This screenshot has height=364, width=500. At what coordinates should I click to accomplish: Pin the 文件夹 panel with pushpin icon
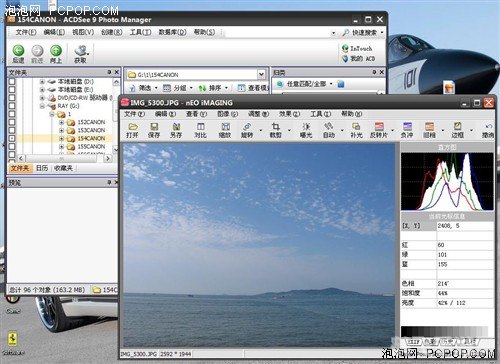pos(109,72)
